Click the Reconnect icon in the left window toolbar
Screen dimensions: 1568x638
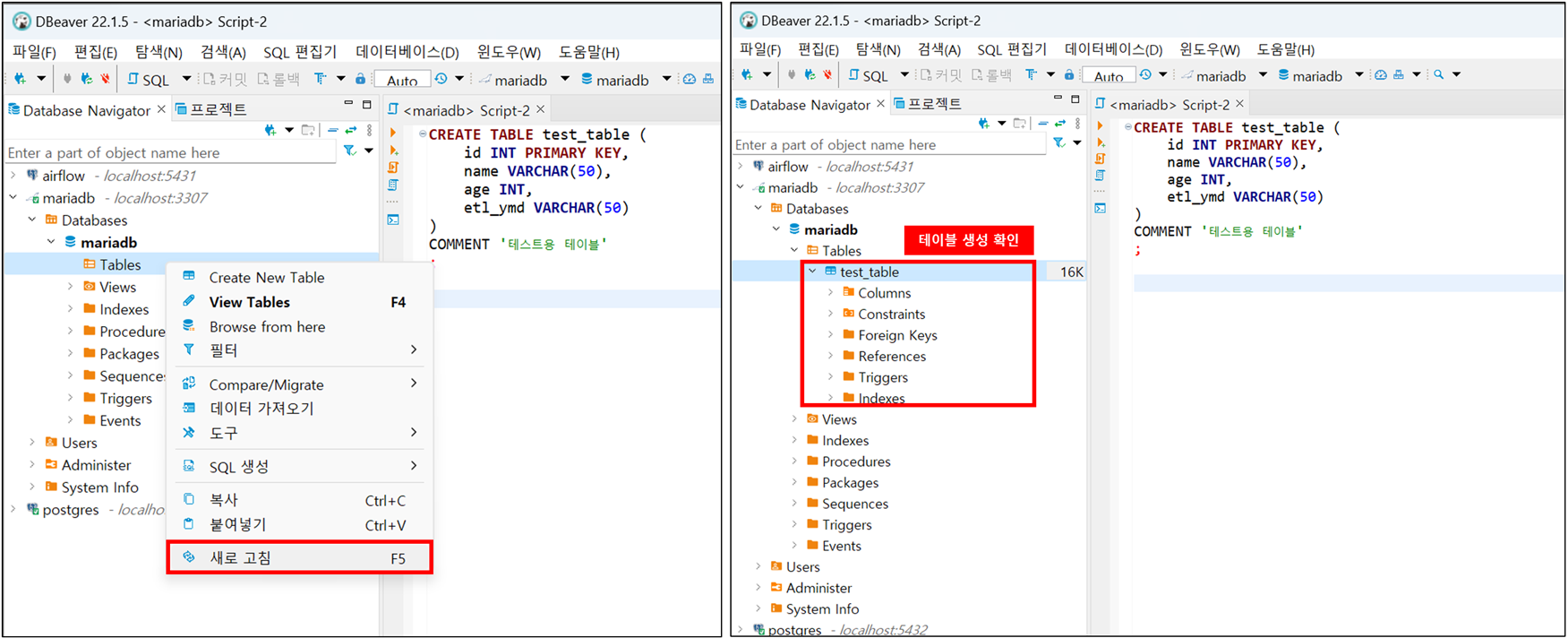tap(86, 79)
